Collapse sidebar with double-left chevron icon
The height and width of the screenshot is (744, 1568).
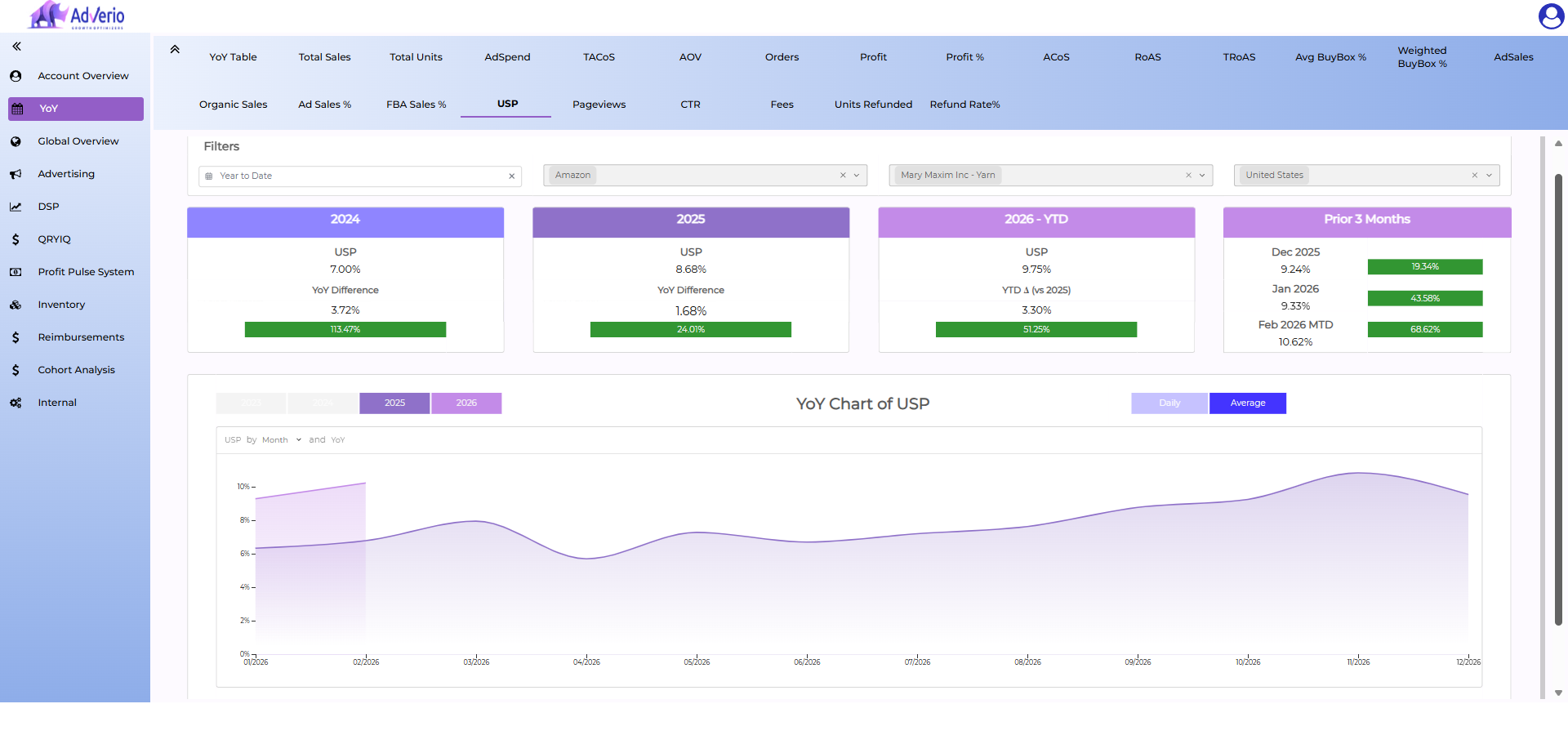point(16,47)
